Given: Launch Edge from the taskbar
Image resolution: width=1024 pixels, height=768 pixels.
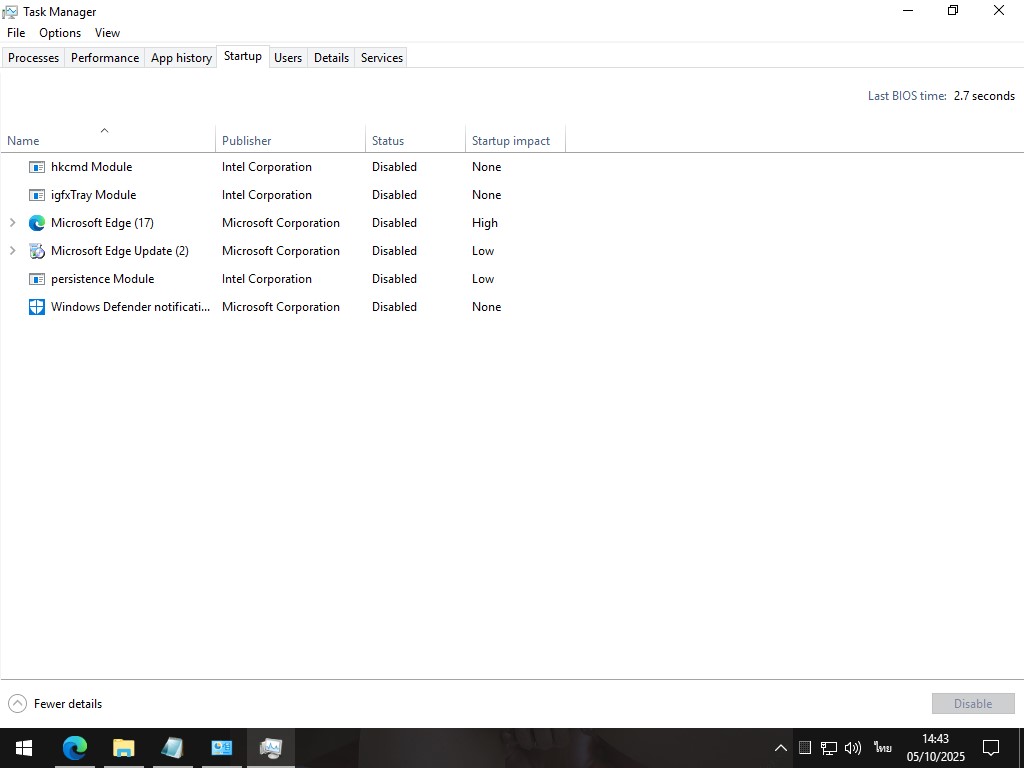Looking at the screenshot, I should click(75, 748).
